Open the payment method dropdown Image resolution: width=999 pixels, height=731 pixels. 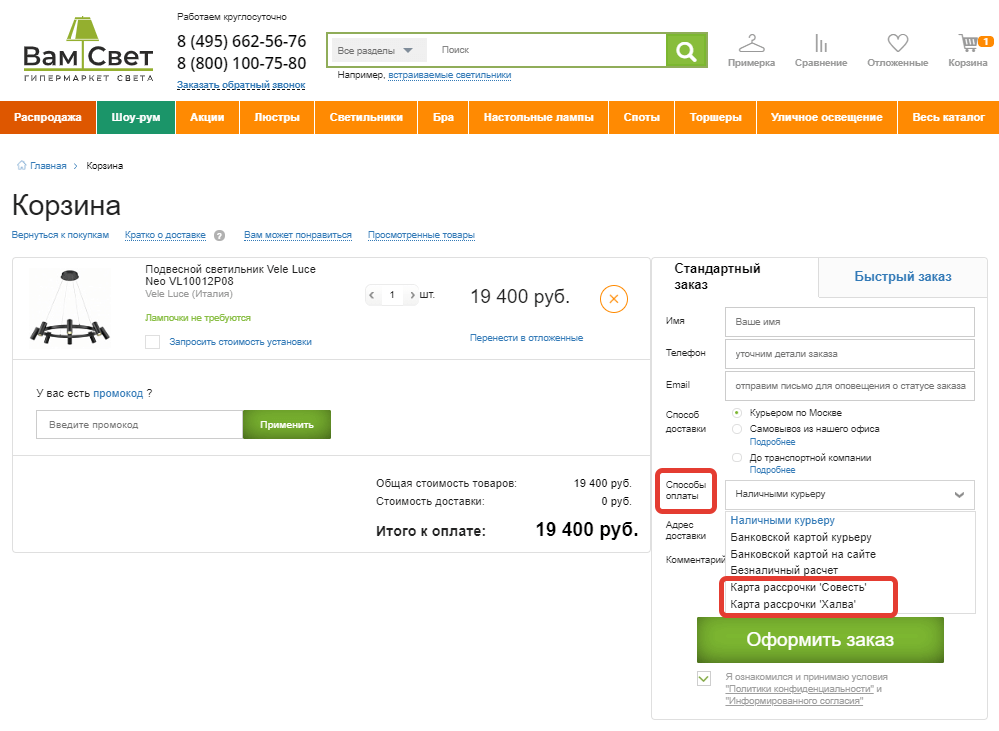click(850, 494)
